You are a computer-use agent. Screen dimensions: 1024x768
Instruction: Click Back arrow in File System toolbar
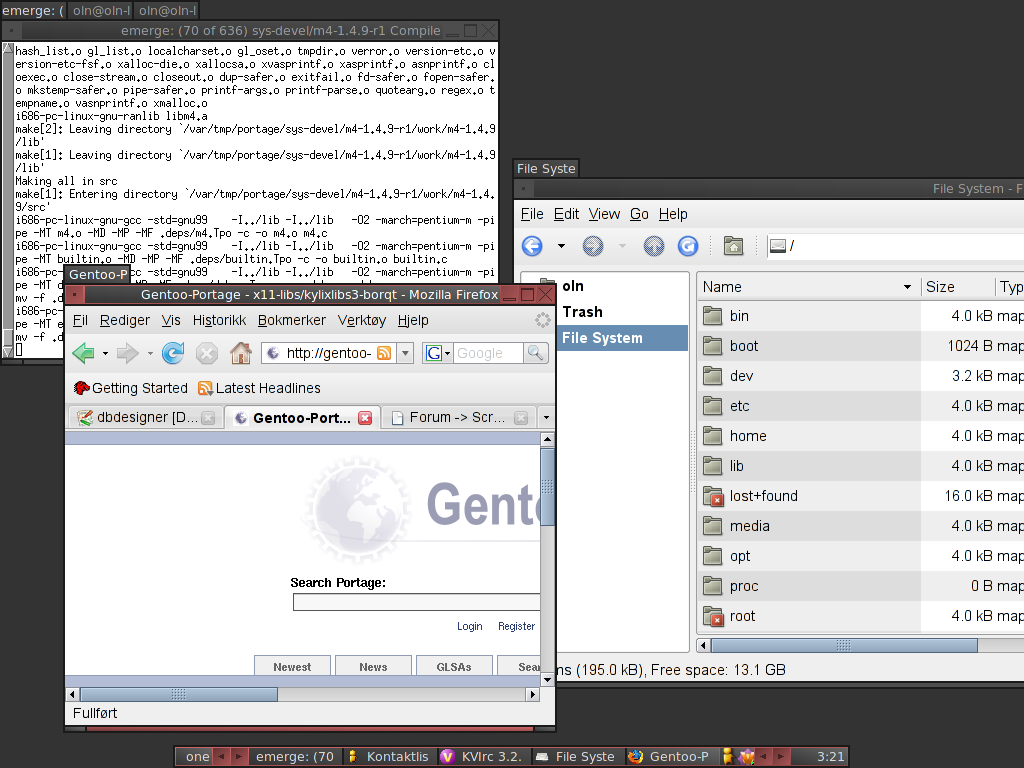[x=532, y=246]
